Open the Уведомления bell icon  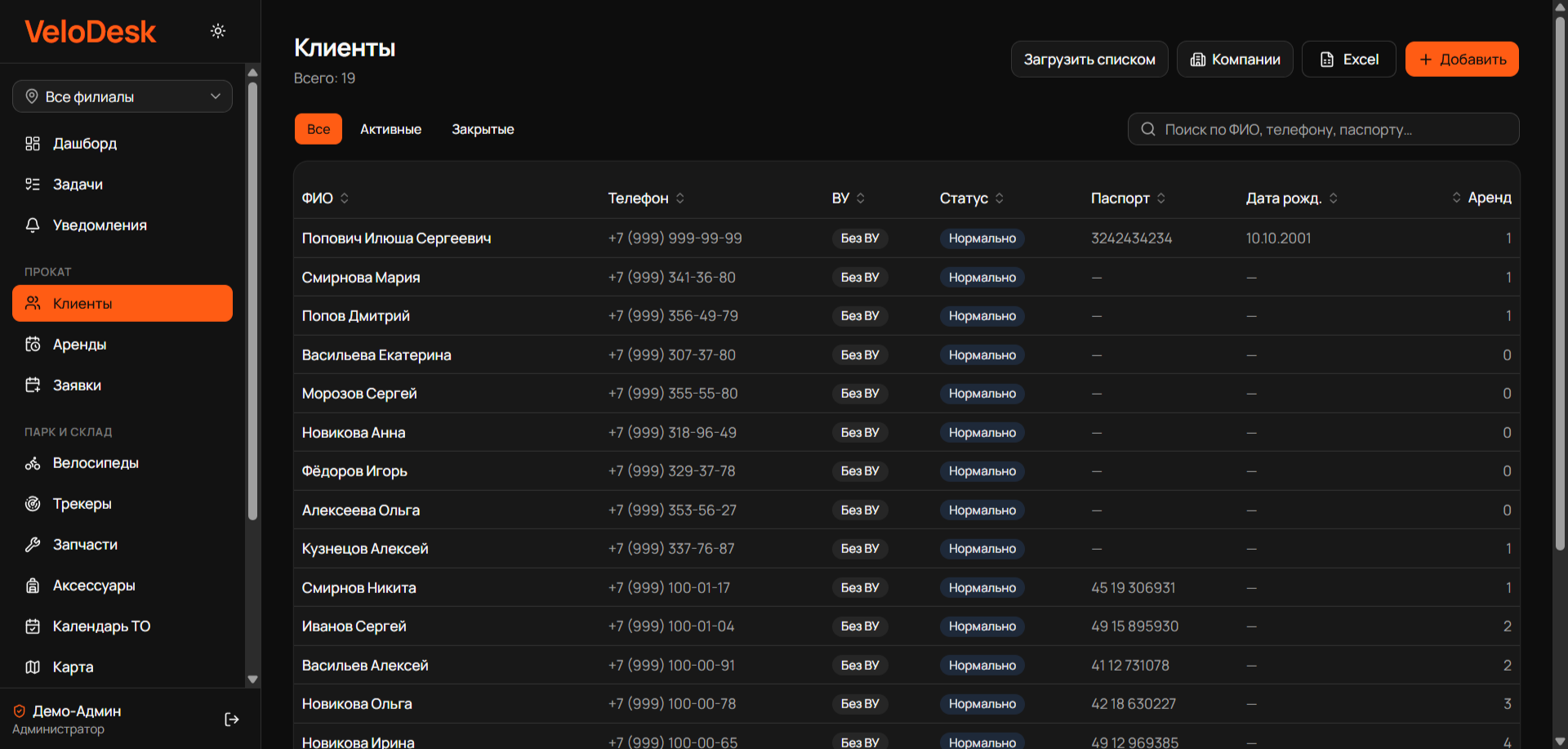(x=33, y=225)
